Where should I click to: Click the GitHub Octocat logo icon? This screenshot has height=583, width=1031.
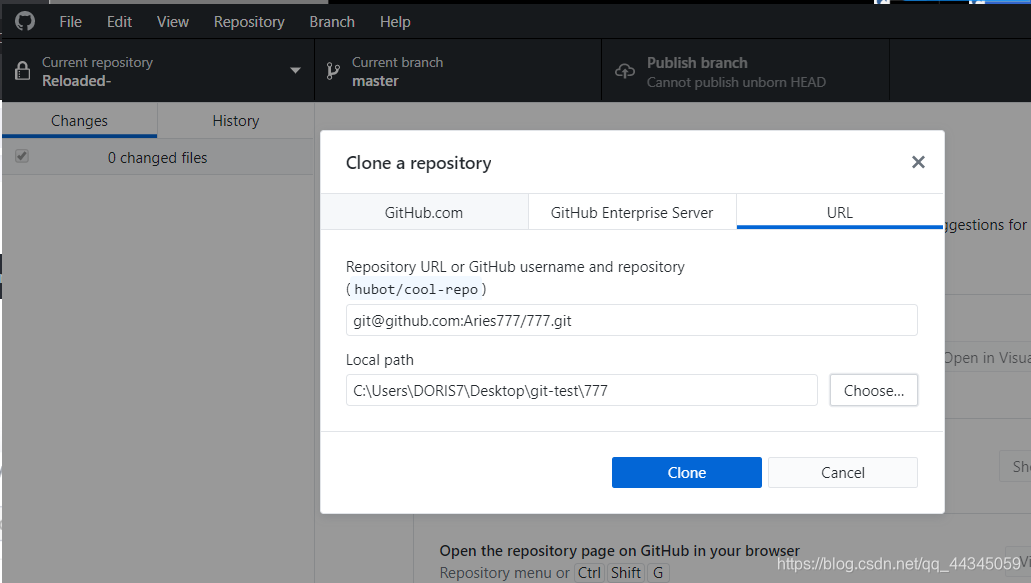click(x=25, y=22)
